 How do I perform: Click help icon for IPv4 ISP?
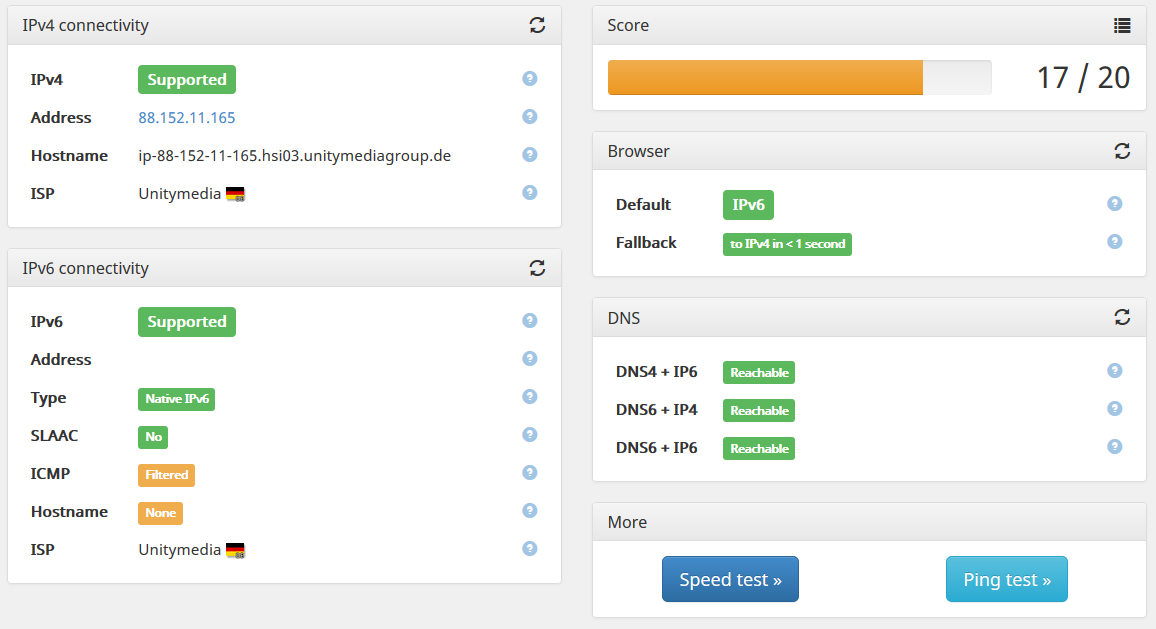tap(530, 193)
